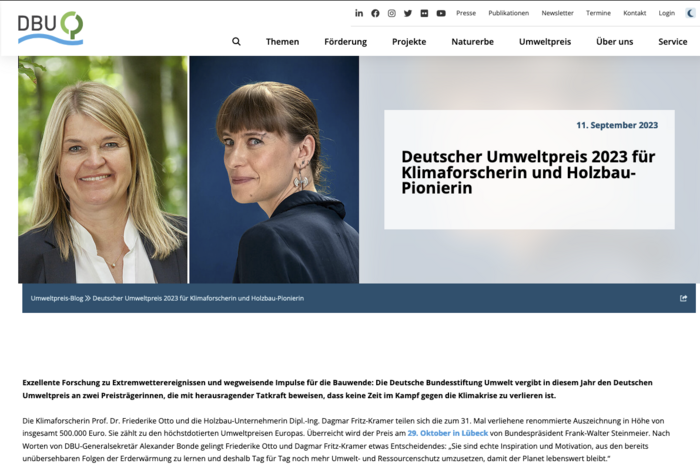The image size is (700, 467).
Task: Open the Themen menu
Action: (283, 42)
